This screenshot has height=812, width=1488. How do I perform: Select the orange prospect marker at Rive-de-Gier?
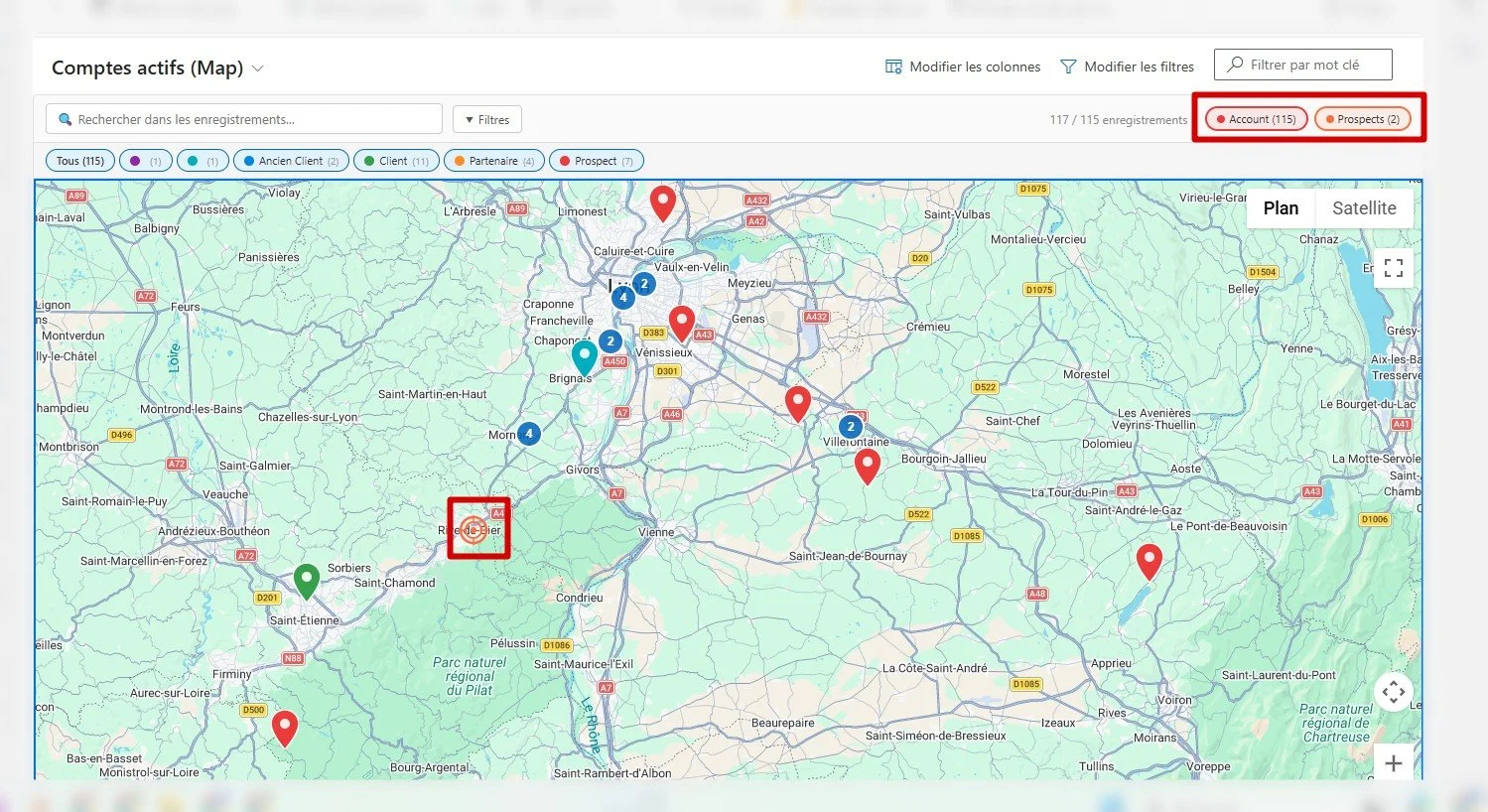473,530
